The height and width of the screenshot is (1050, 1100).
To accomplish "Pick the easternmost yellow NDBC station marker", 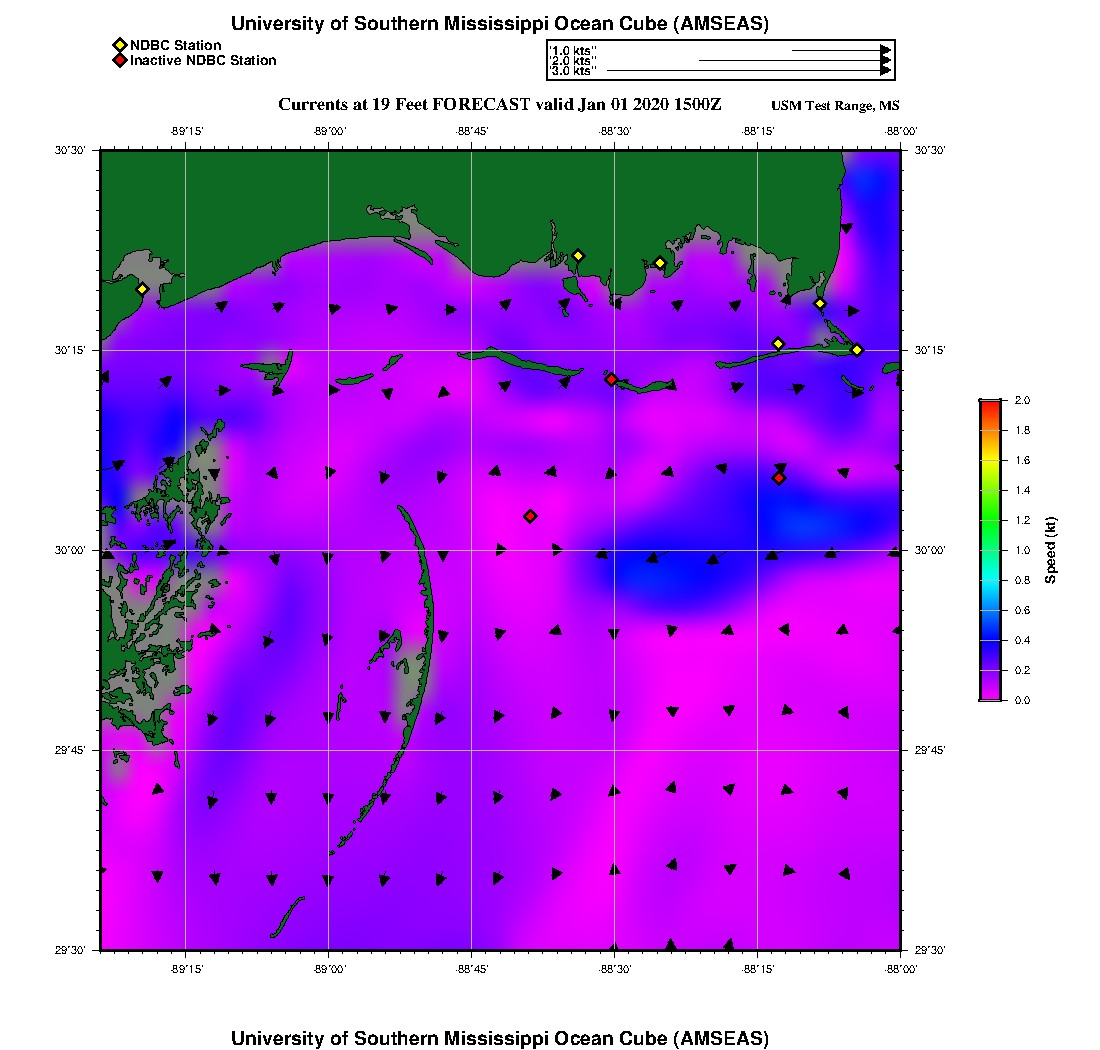I will tap(857, 350).
